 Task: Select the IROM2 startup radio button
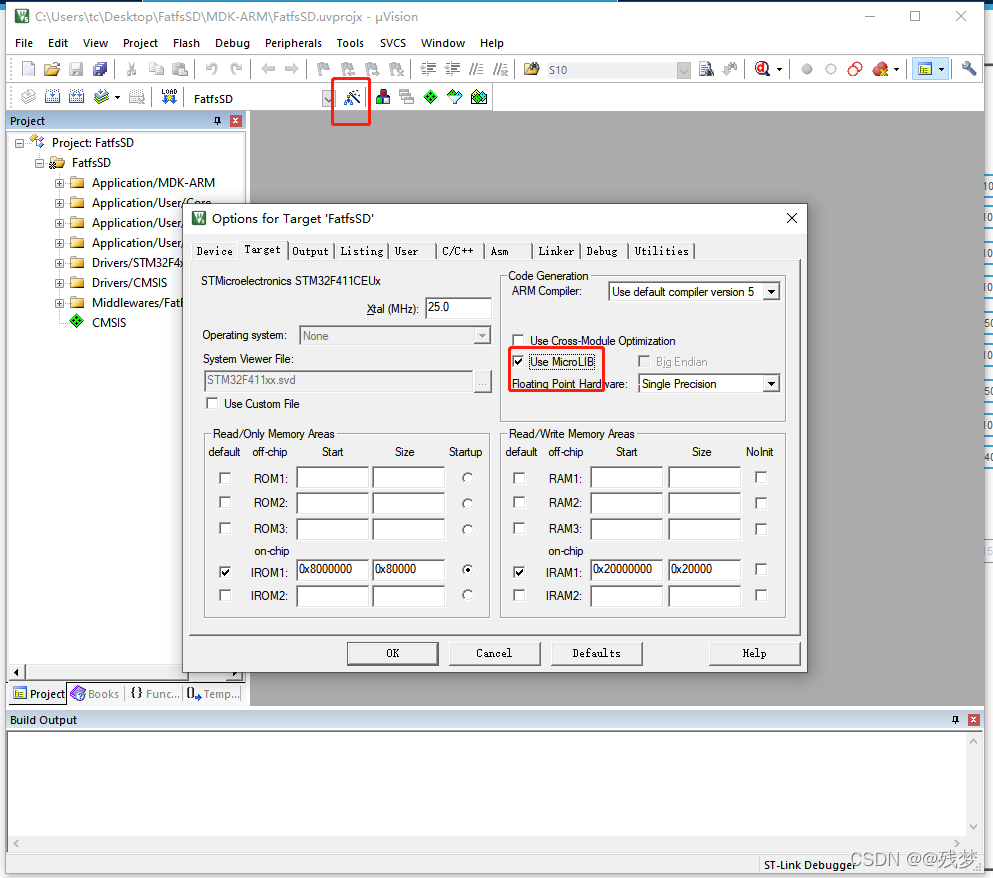pyautogui.click(x=466, y=595)
